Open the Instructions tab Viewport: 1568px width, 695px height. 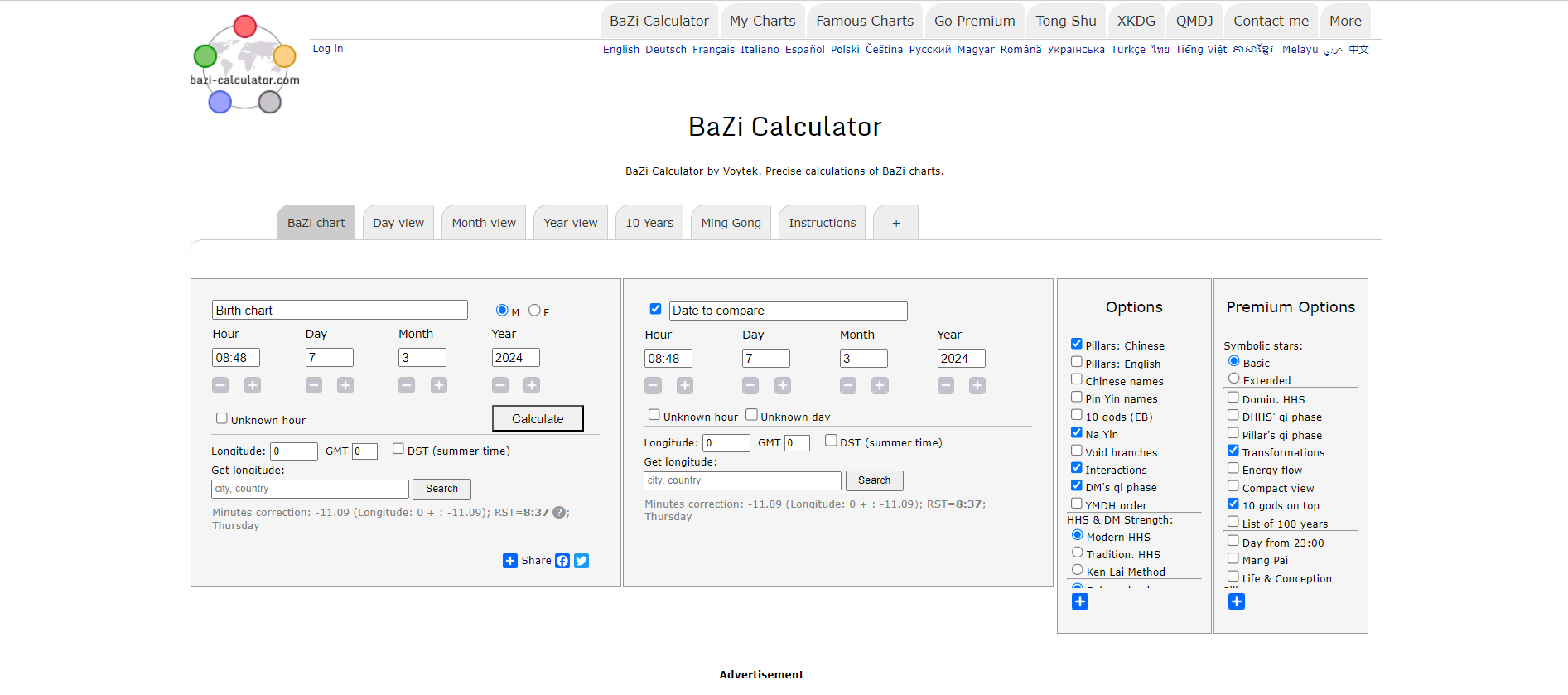[823, 223]
